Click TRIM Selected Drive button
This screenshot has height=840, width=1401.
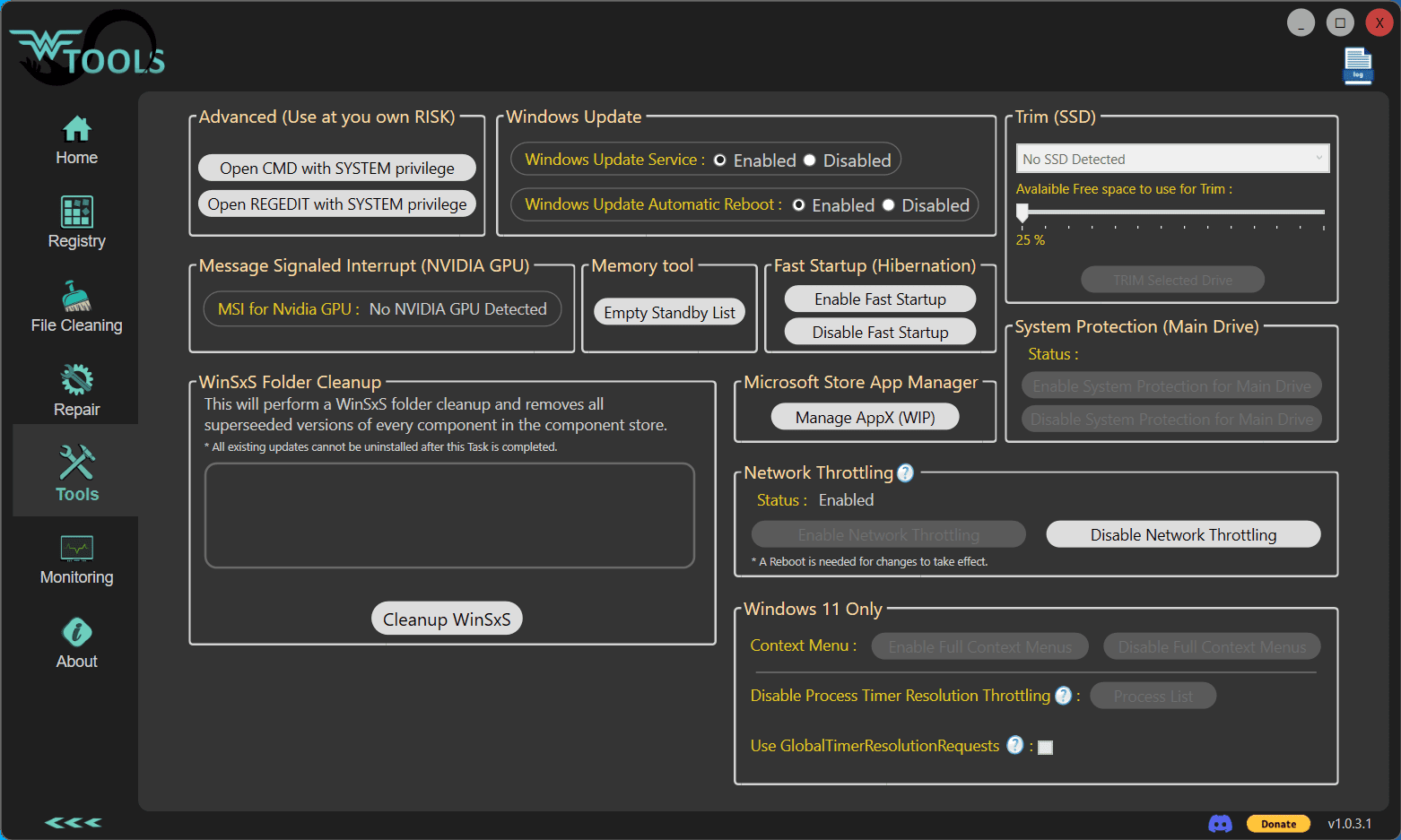pyautogui.click(x=1173, y=280)
